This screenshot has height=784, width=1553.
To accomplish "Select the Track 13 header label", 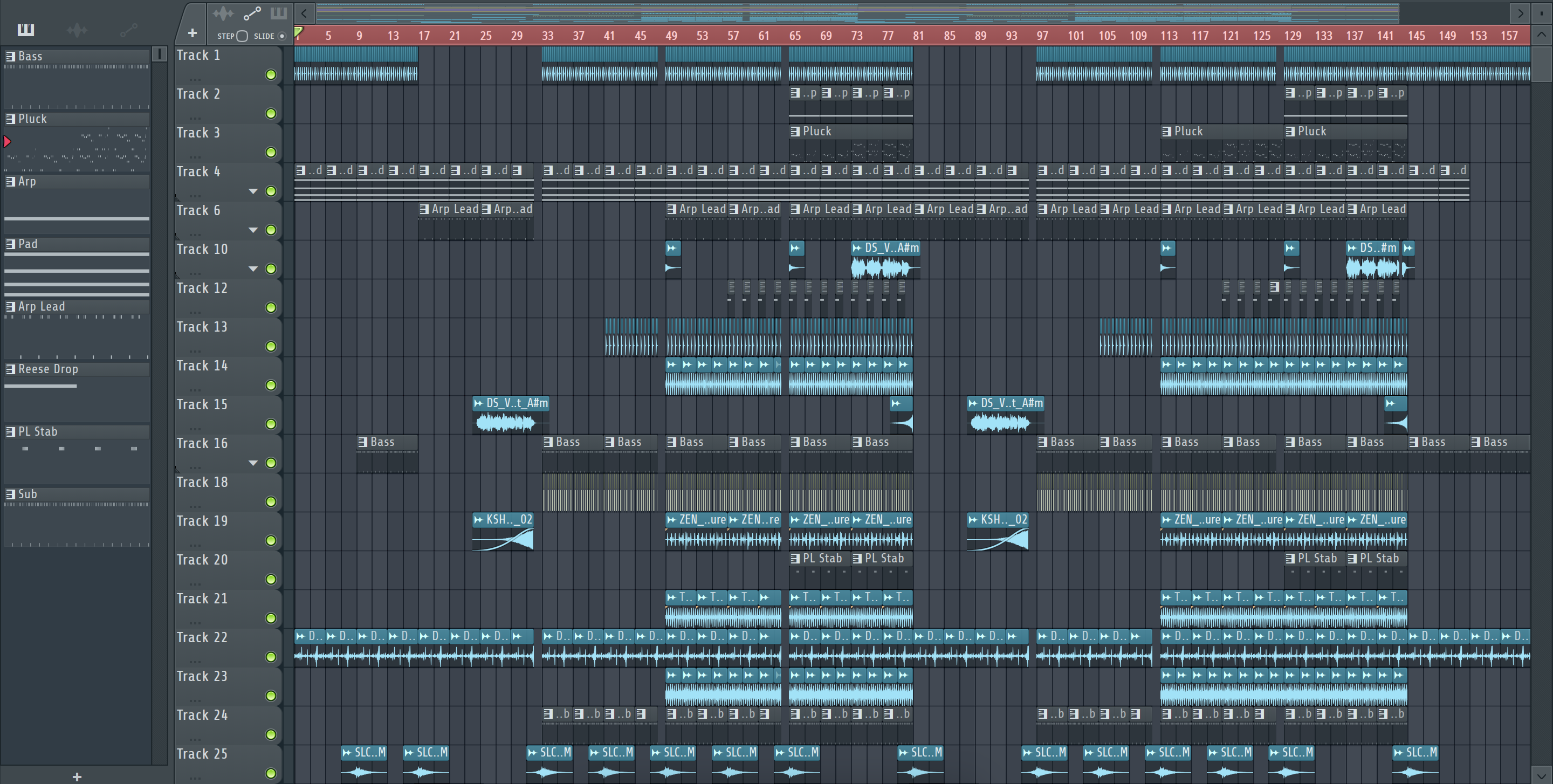I will (202, 327).
